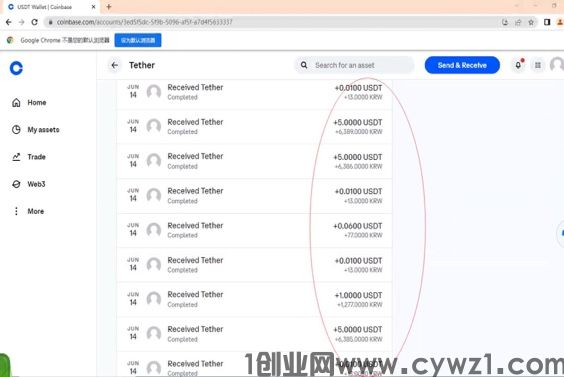Click the avatar in the +1.0000 USDT row
This screenshot has height=377, width=564.
pos(154,299)
